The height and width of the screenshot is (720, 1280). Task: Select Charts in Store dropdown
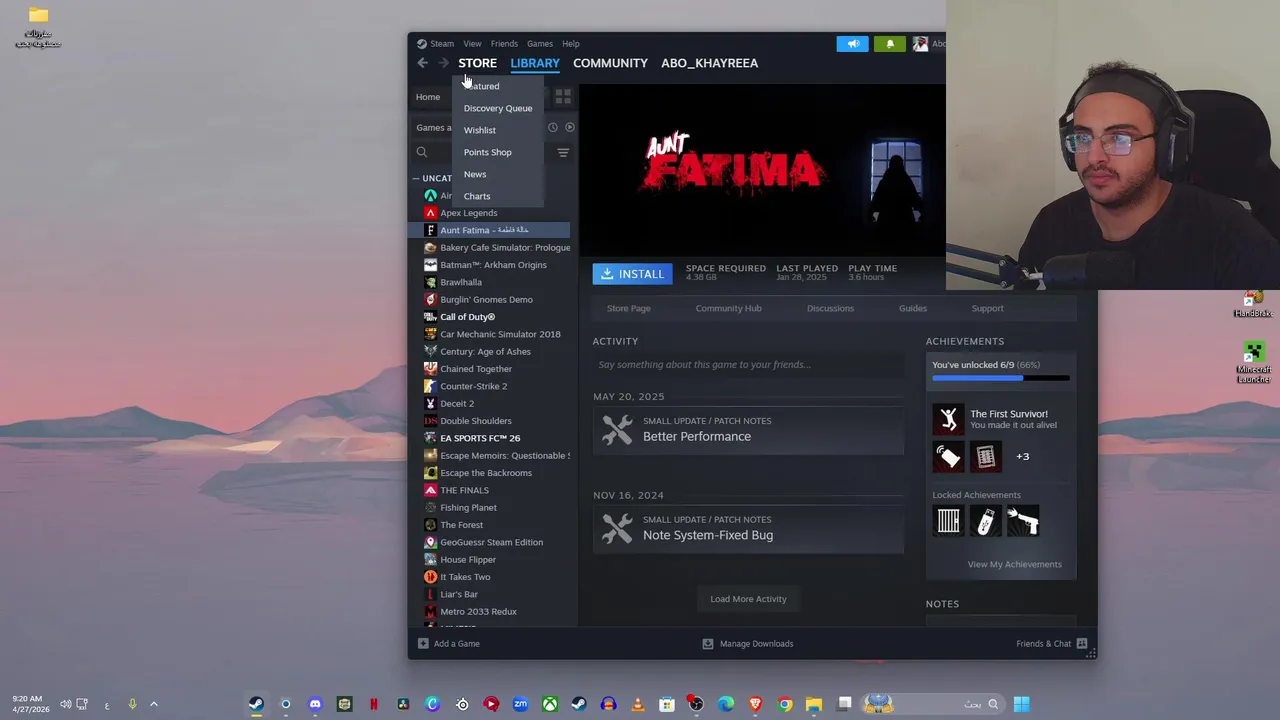tap(477, 196)
